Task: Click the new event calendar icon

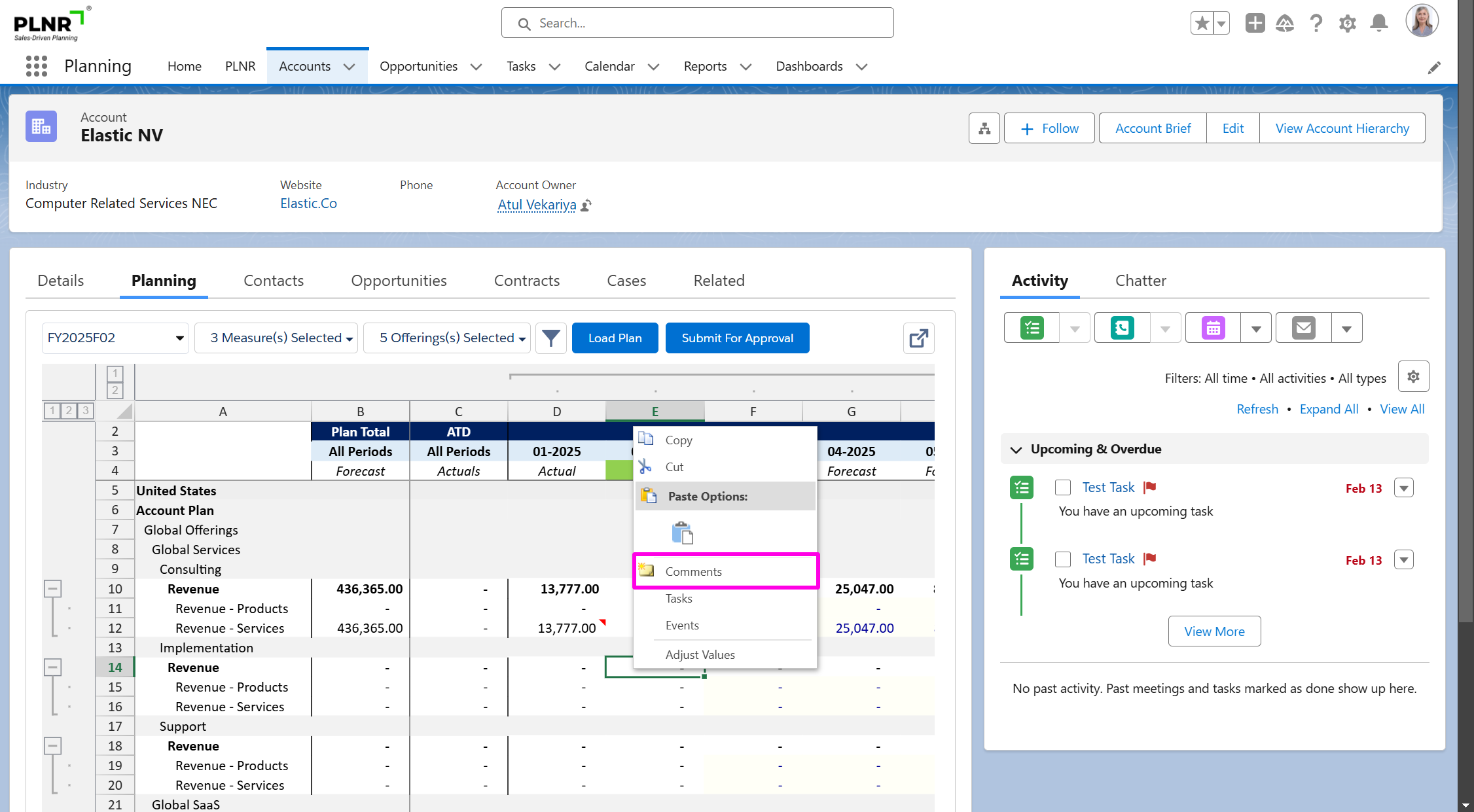Action: tap(1213, 328)
